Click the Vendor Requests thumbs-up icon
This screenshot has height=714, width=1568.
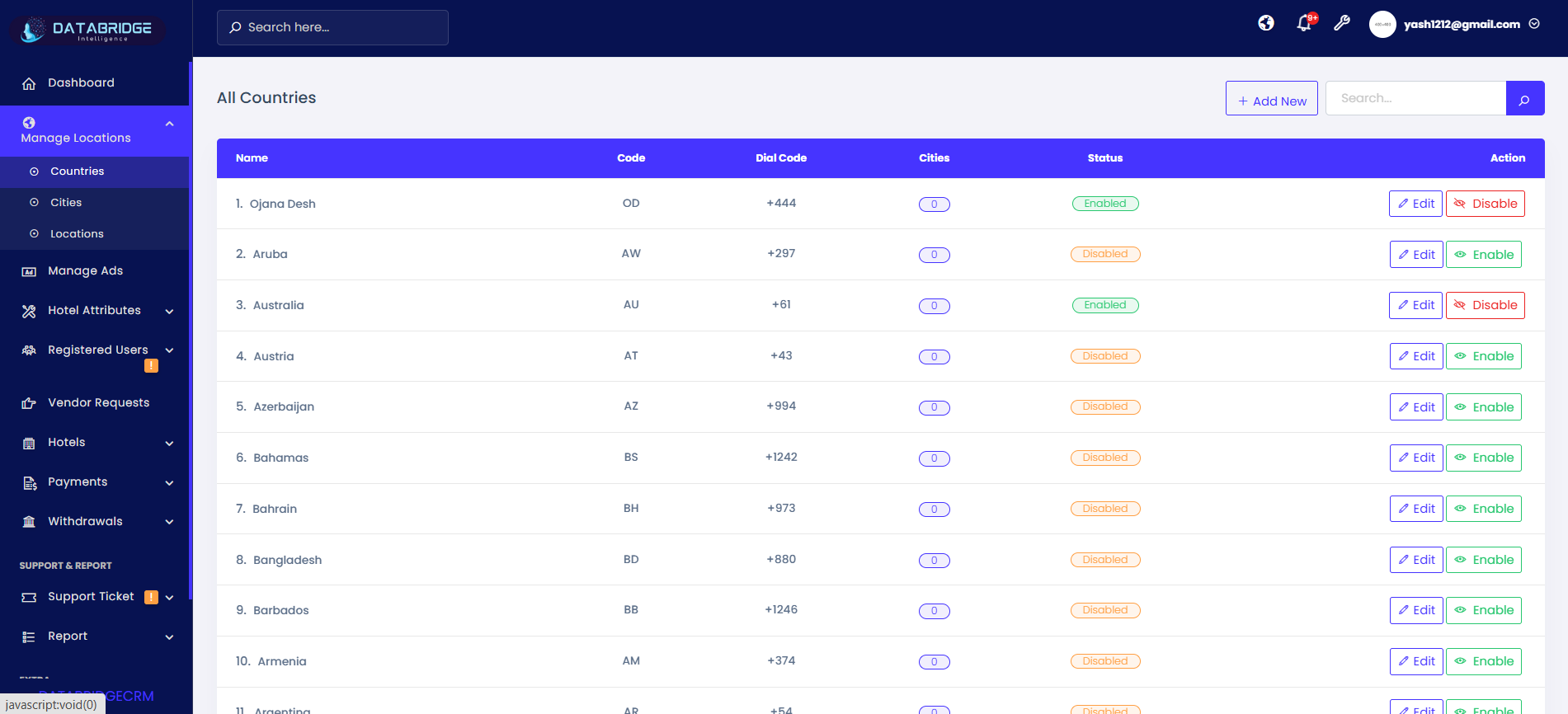click(x=29, y=403)
